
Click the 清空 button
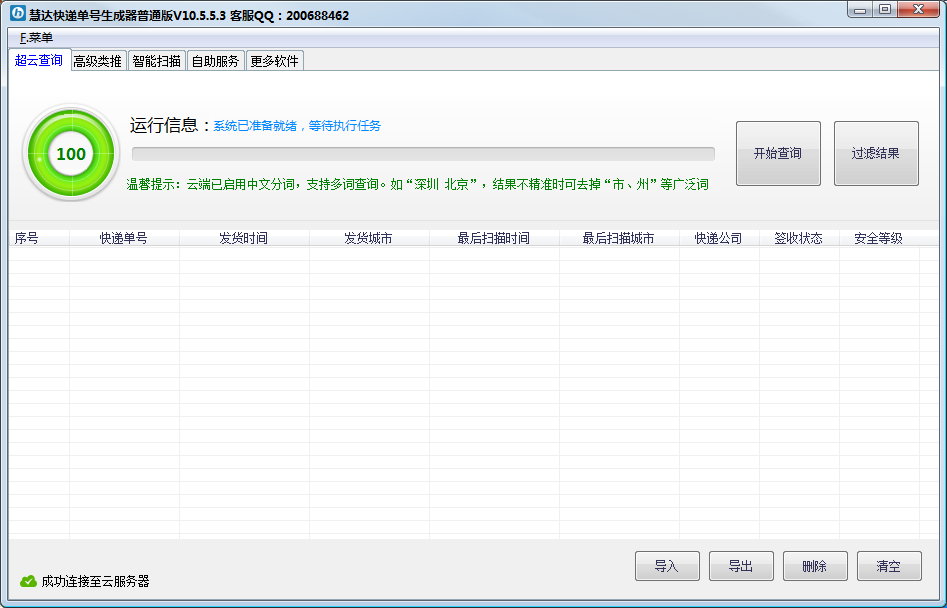(889, 566)
